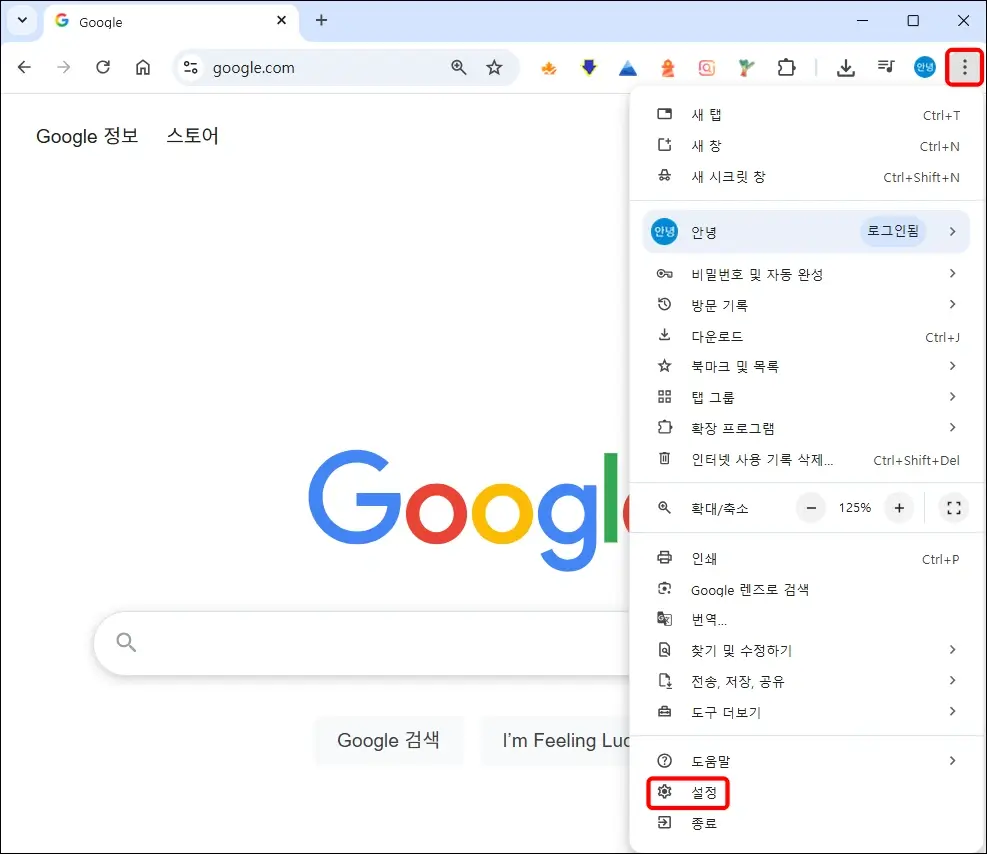
Task: Expand 비밀번호 및 자동 완성 submenu
Action: click(x=808, y=274)
